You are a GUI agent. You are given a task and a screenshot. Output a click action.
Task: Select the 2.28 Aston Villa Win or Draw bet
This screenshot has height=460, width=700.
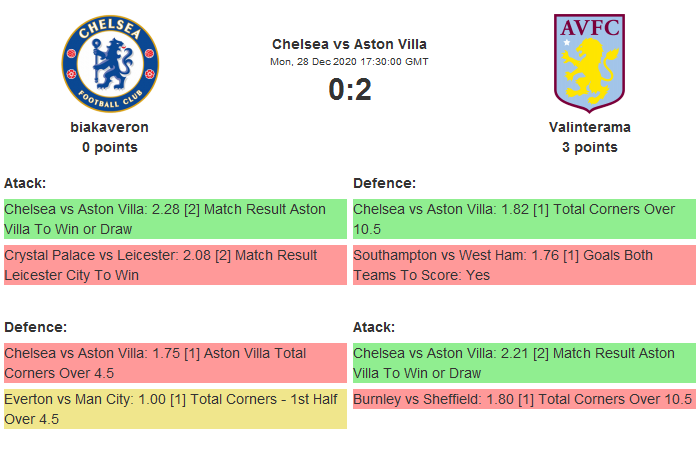point(174,219)
